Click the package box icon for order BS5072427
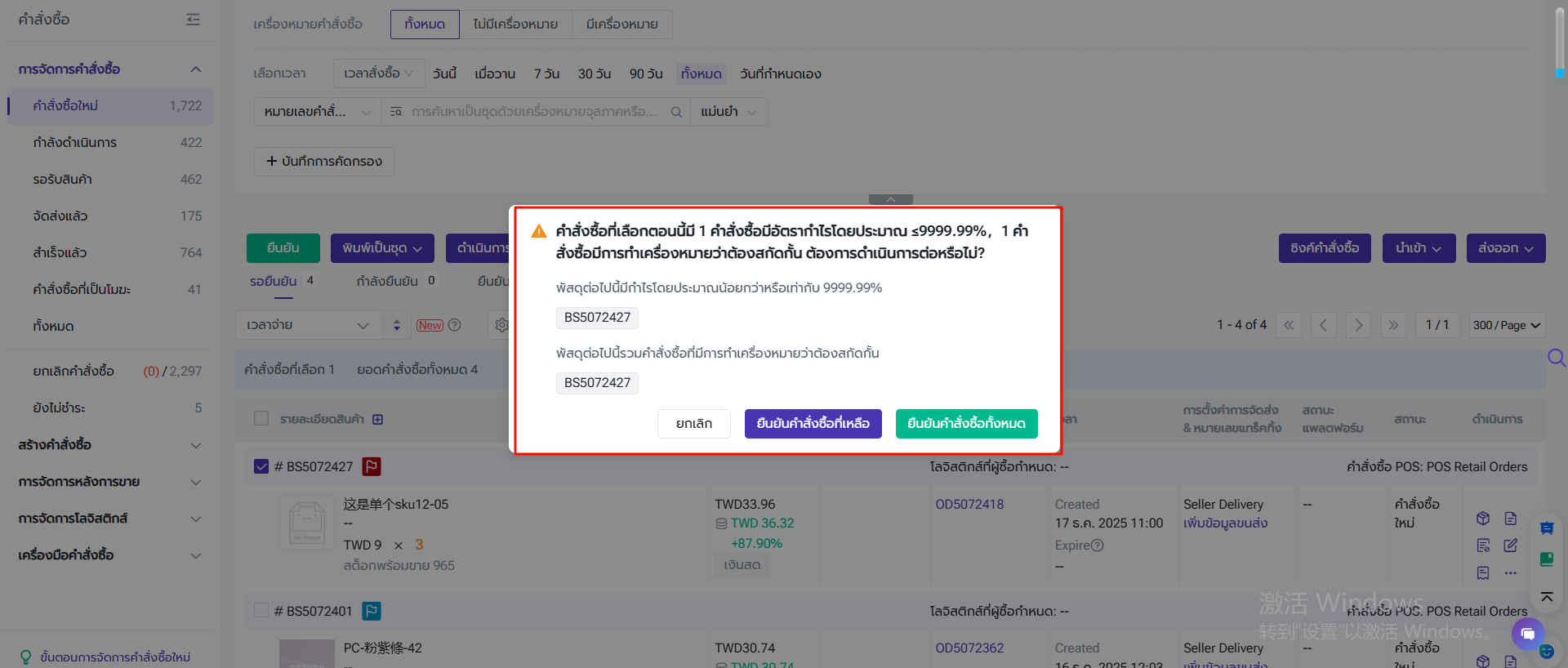The width and height of the screenshot is (1568, 668). 1483,519
